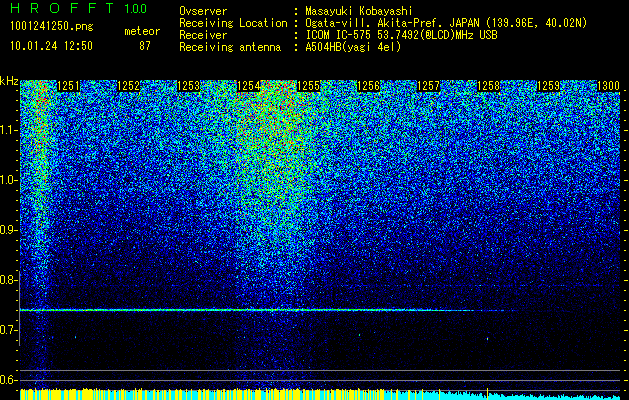Click the 1257 time marker
629x400 pixels.
coord(428,86)
